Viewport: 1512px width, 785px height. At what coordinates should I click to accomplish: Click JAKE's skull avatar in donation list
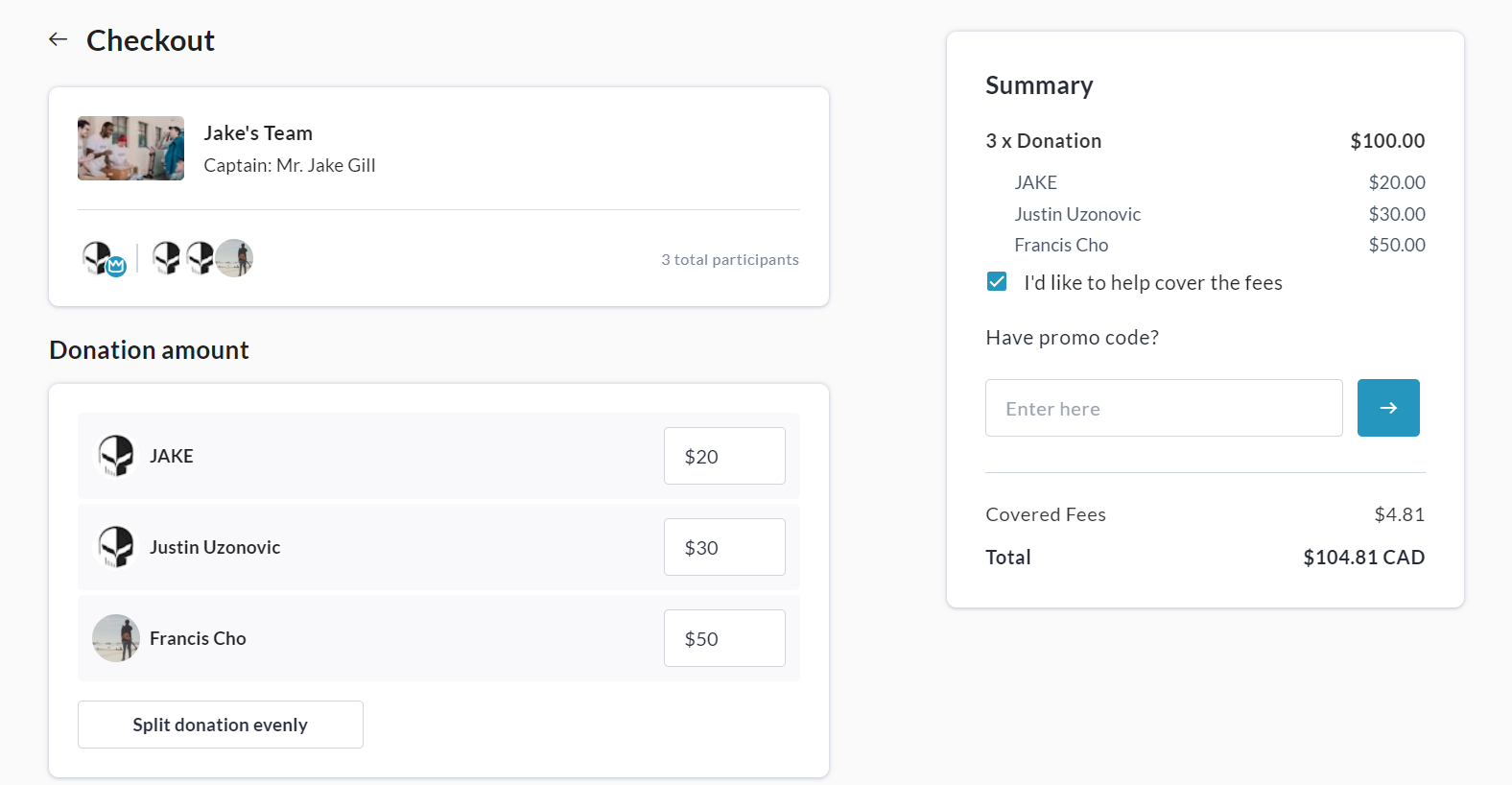click(116, 456)
